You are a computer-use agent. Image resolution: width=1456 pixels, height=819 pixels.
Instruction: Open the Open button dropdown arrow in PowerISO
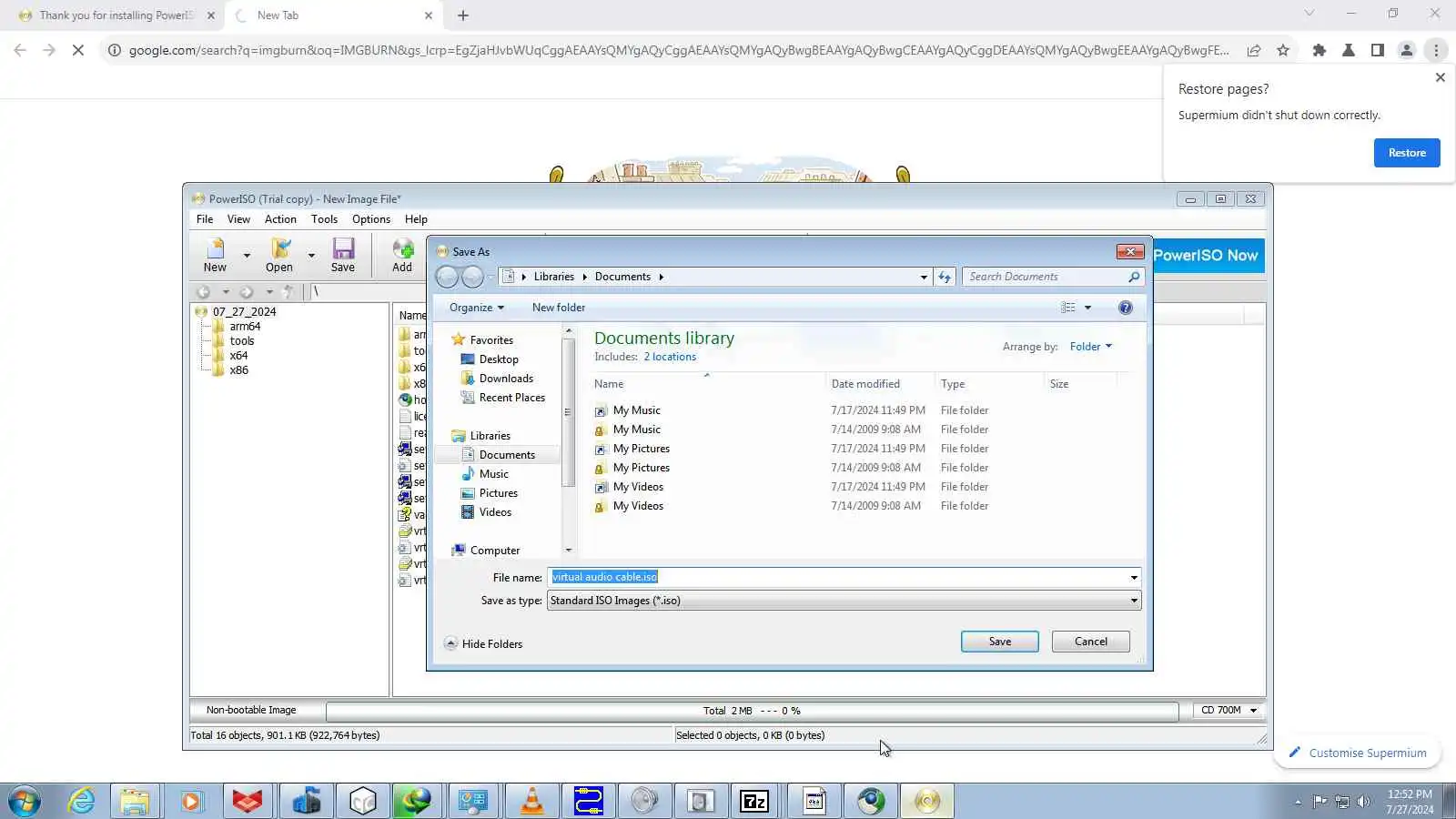(x=311, y=256)
